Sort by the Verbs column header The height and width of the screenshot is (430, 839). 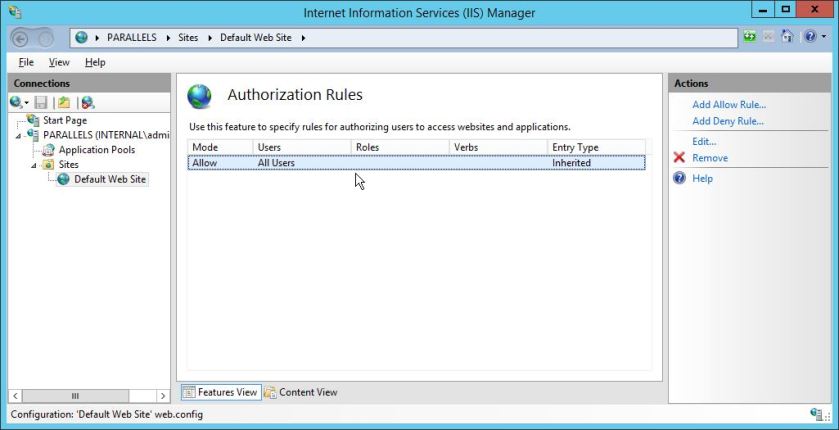[x=498, y=147]
